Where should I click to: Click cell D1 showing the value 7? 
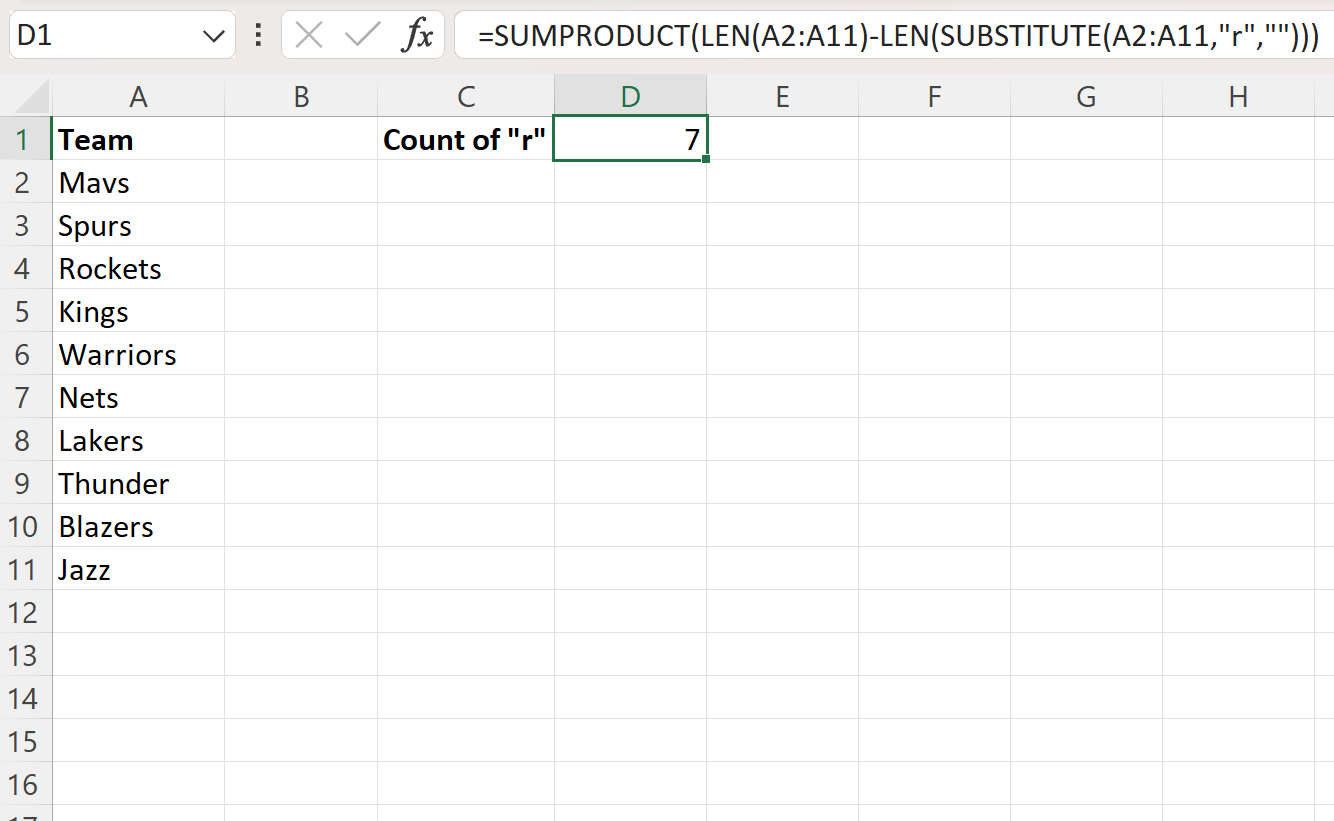(630, 139)
